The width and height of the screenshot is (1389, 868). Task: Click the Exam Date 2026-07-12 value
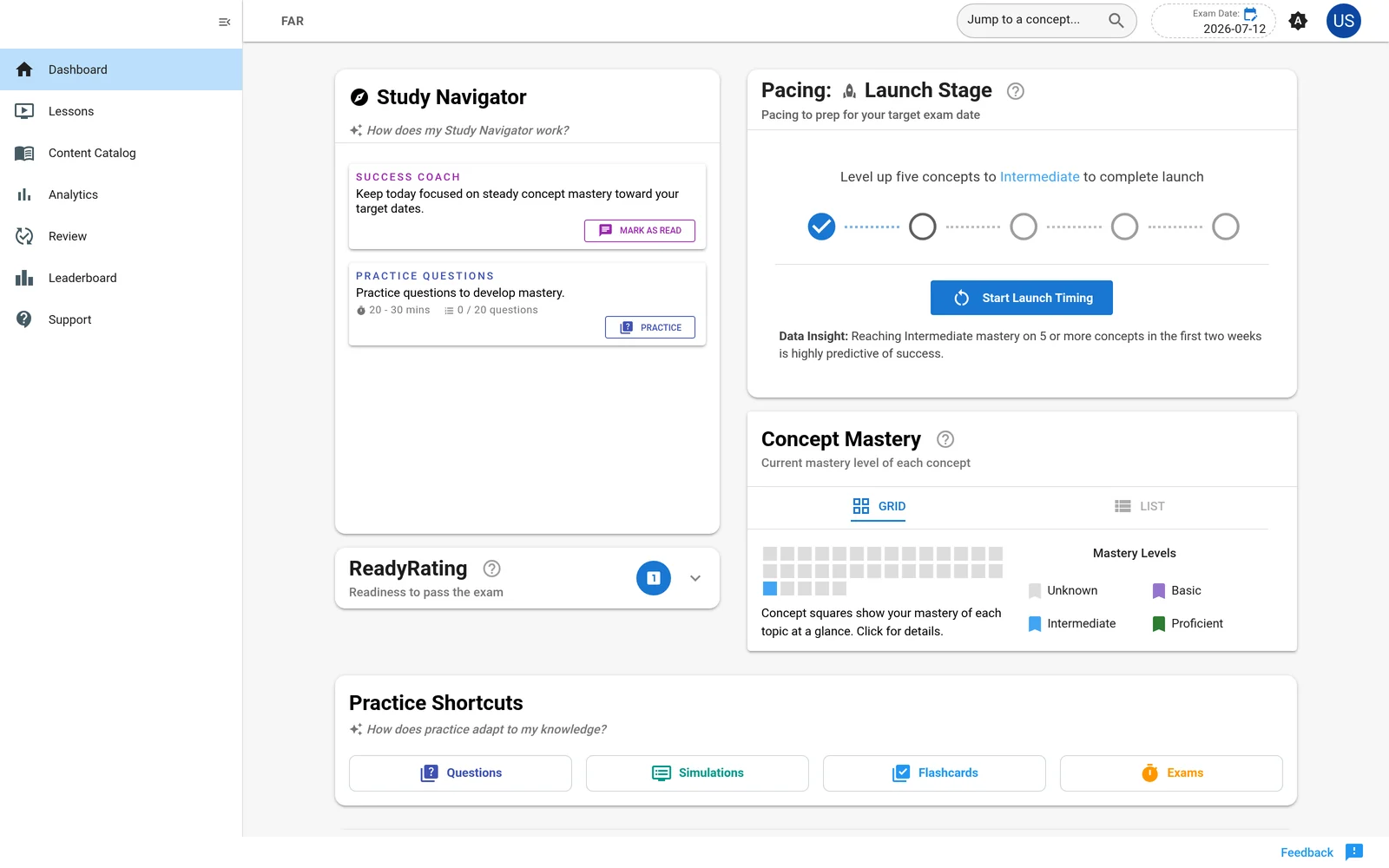click(x=1234, y=29)
